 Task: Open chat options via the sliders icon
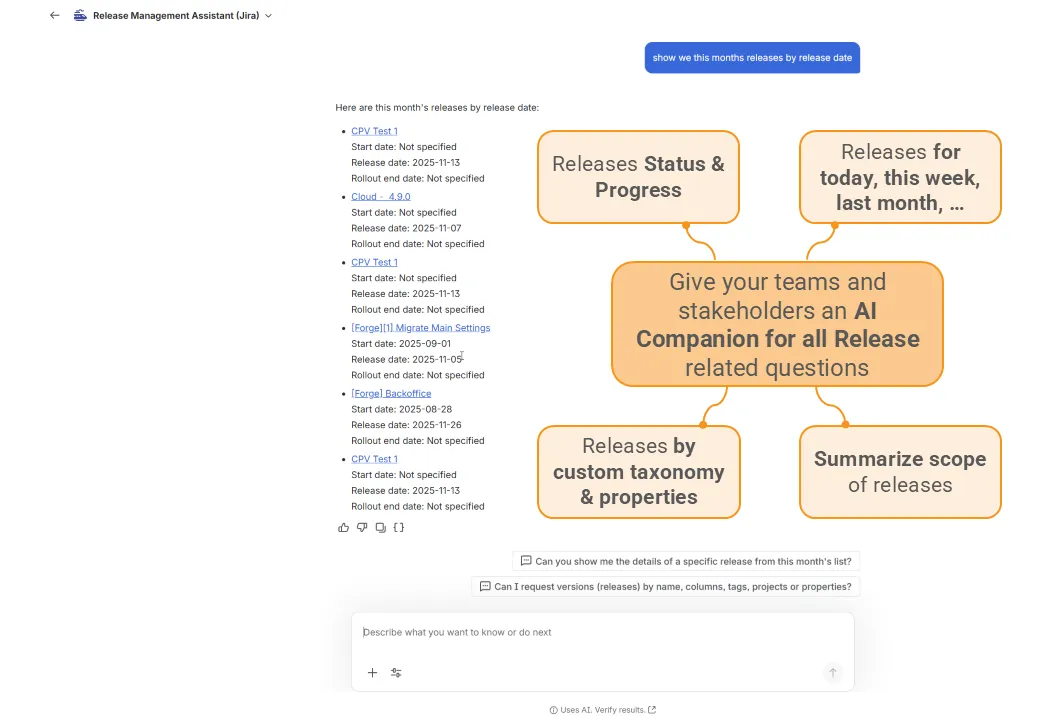[395, 672]
